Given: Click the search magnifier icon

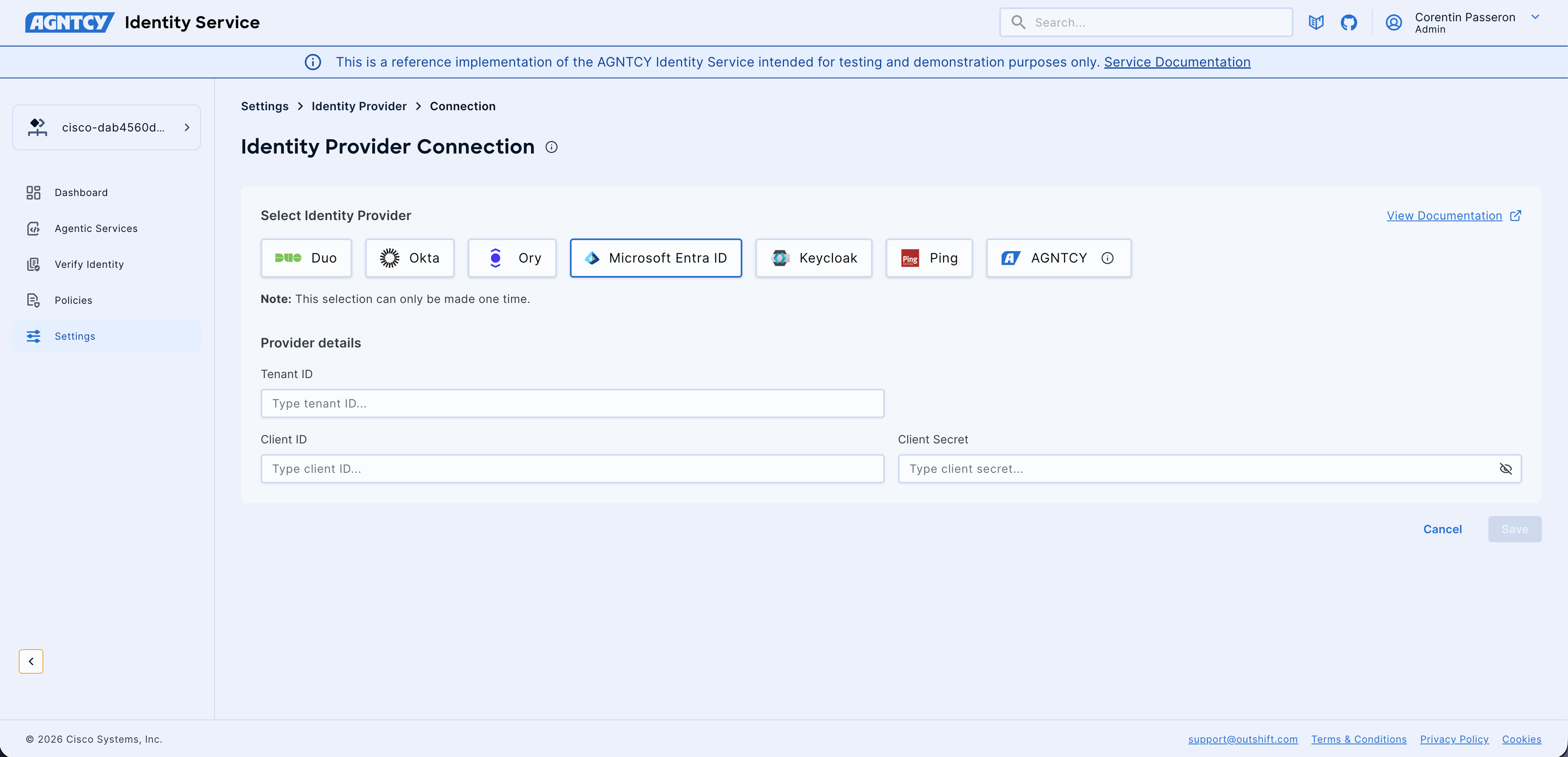Looking at the screenshot, I should click(x=1019, y=22).
